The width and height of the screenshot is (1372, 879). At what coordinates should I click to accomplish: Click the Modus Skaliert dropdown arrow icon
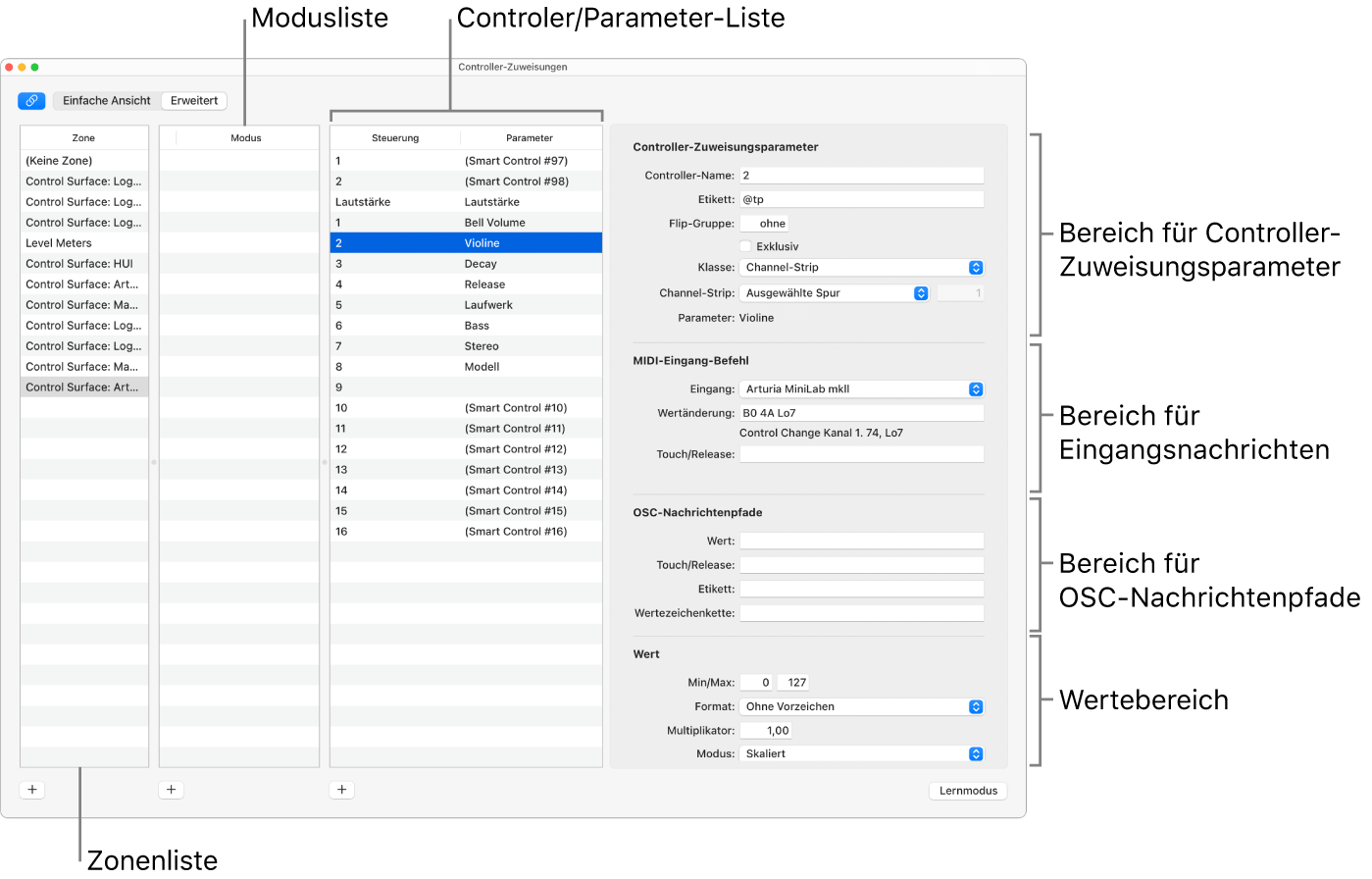[976, 754]
